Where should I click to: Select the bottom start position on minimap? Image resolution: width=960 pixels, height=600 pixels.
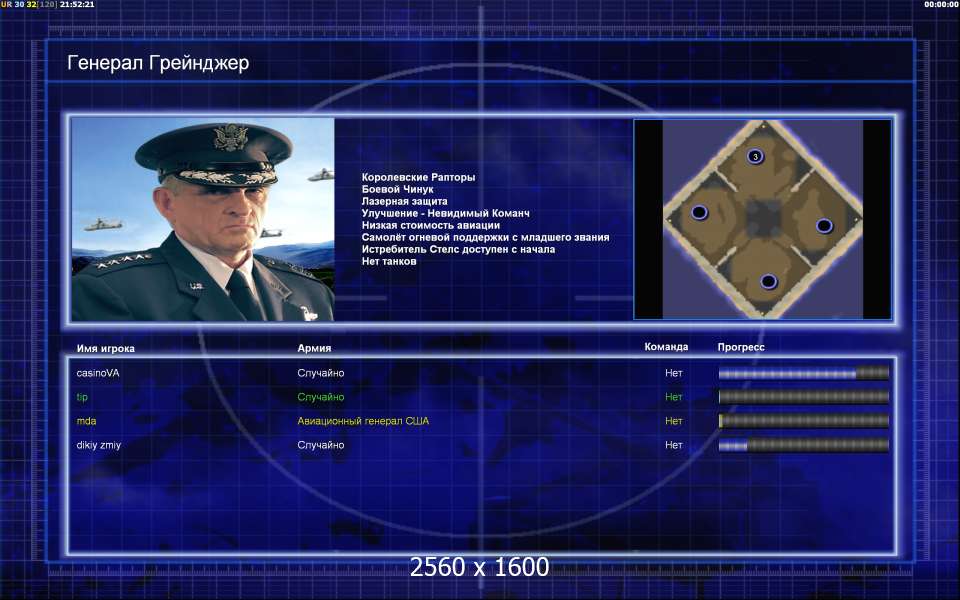[x=768, y=282]
